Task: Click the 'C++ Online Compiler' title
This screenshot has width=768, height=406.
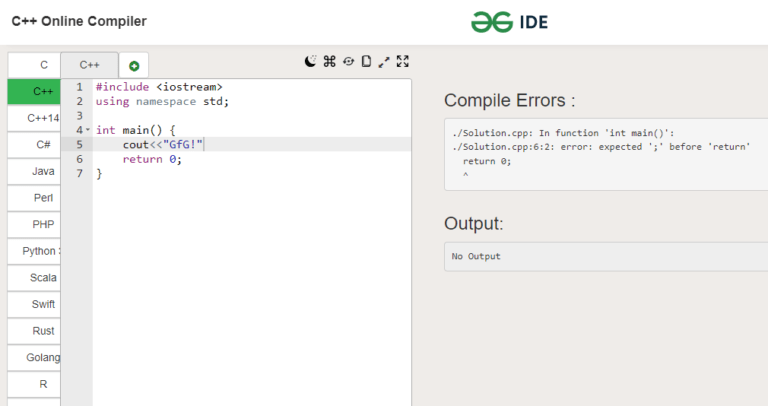Action: 79,21
